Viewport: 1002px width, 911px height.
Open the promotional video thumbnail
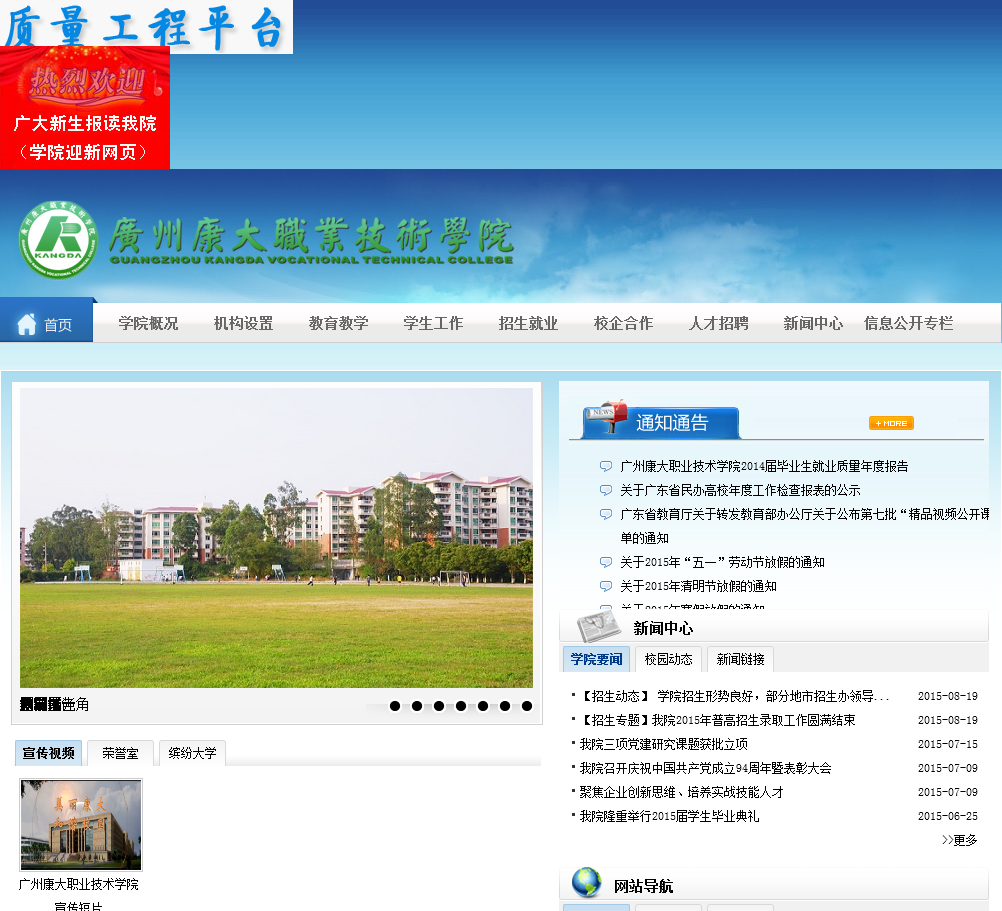click(x=81, y=824)
